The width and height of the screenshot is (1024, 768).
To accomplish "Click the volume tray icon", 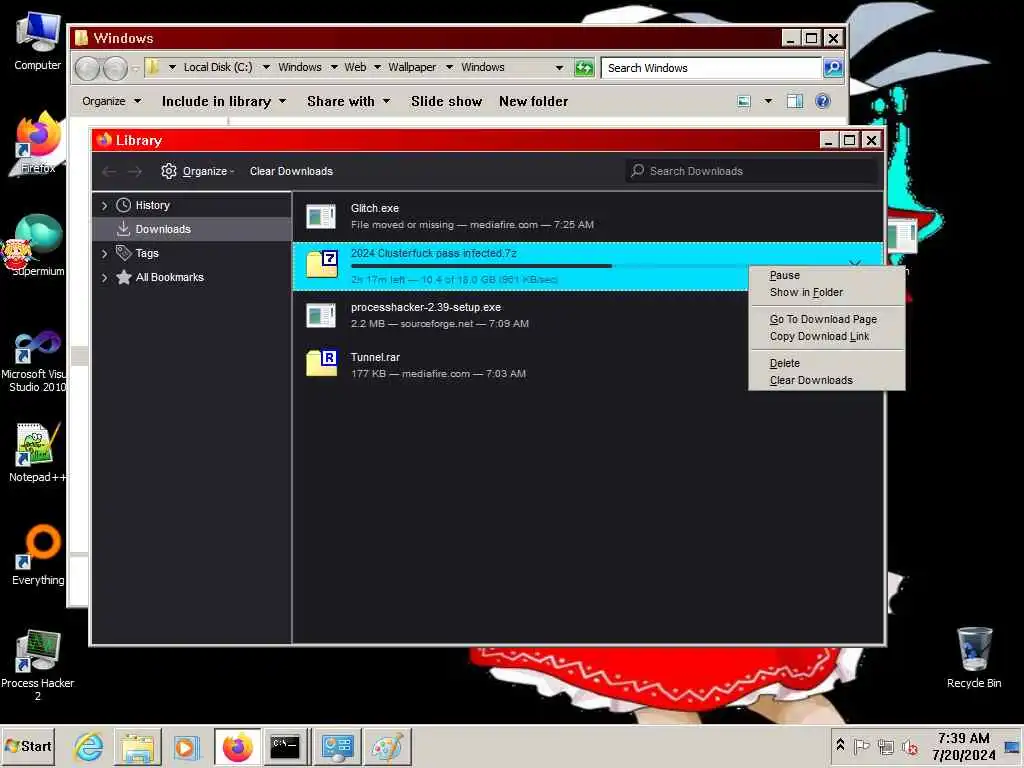I will pos(910,746).
